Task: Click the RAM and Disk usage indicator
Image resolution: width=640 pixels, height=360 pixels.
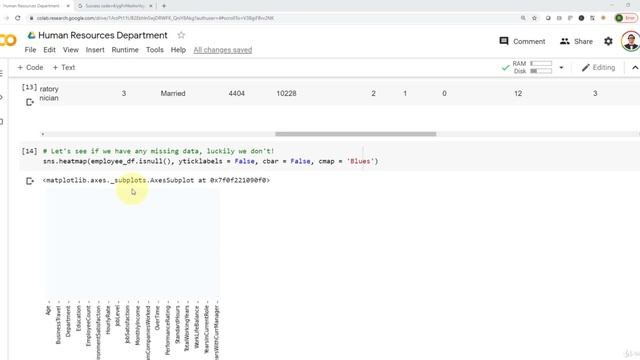Action: coord(532,67)
